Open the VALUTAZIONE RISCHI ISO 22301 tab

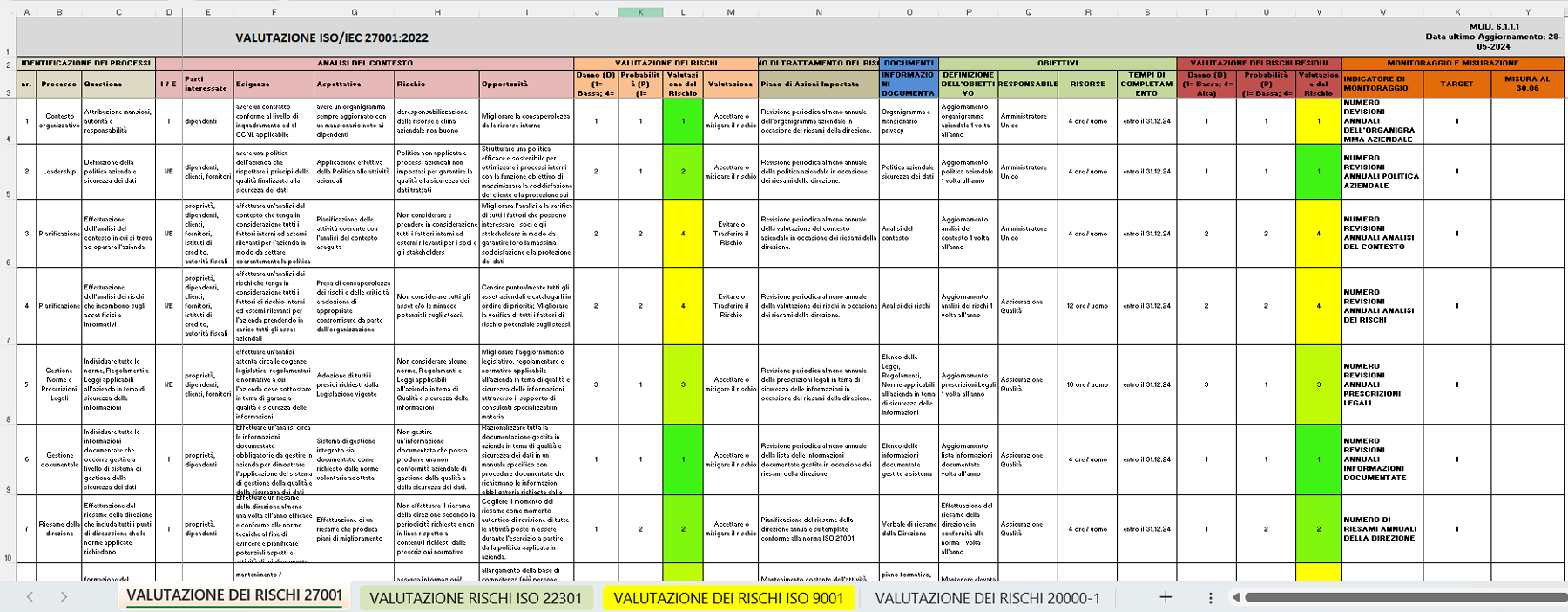click(475, 598)
